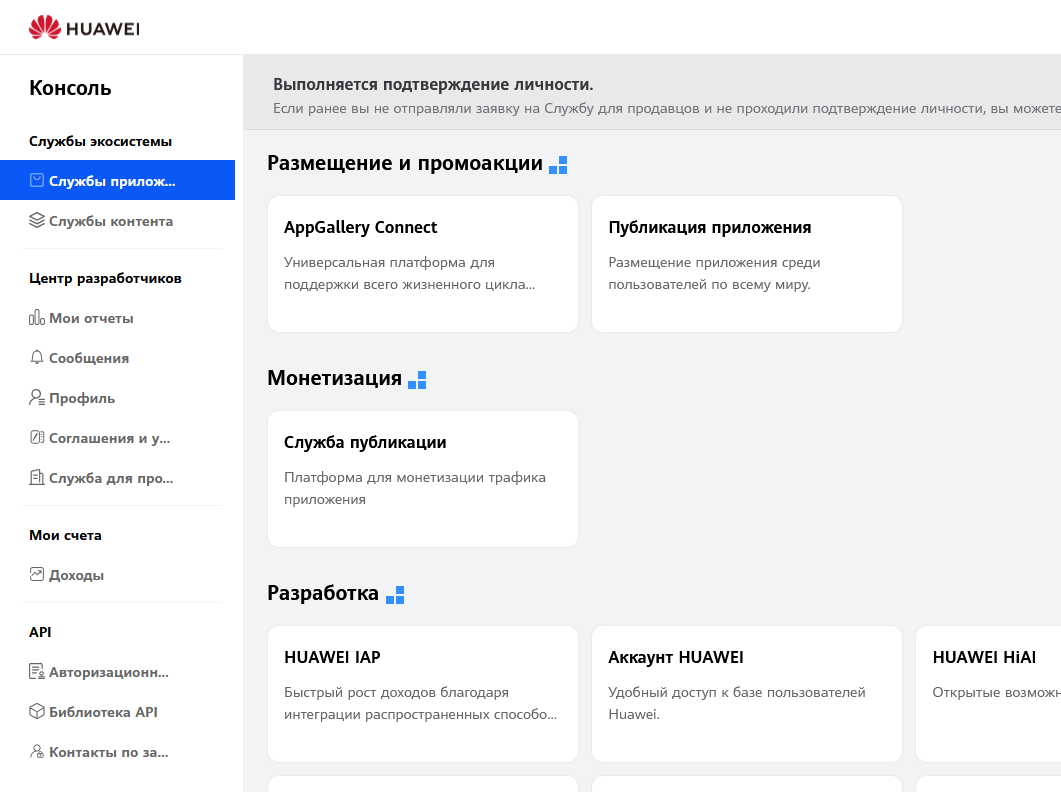Click the grid icon beside Монетизация
Screen dimensions: 1061x792
(416, 379)
